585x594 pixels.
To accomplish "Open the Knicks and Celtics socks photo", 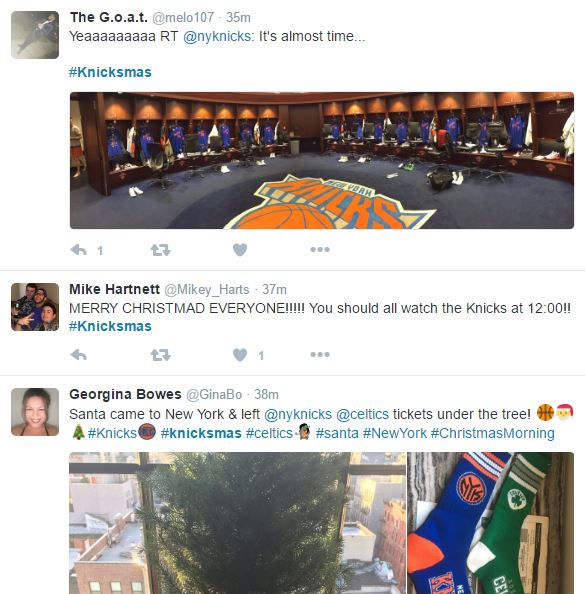I will [491, 523].
